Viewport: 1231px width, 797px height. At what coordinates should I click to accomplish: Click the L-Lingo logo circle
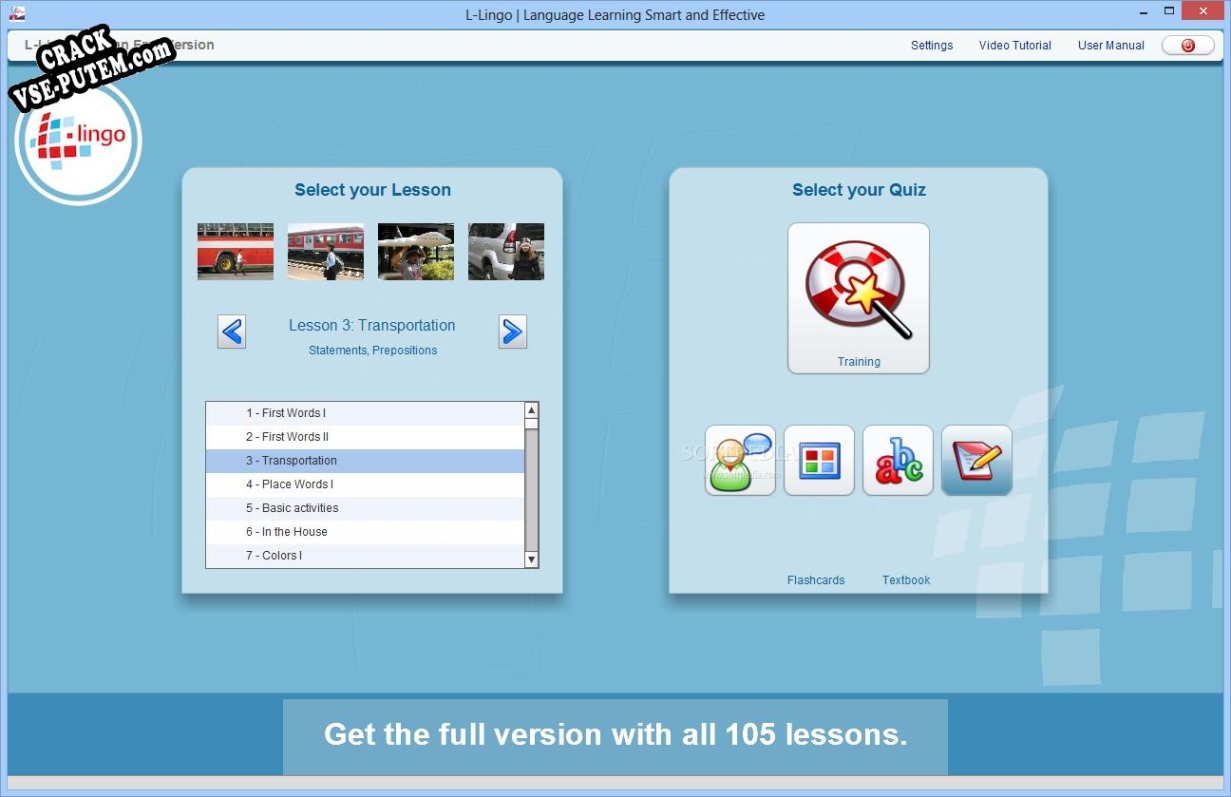[x=78, y=140]
